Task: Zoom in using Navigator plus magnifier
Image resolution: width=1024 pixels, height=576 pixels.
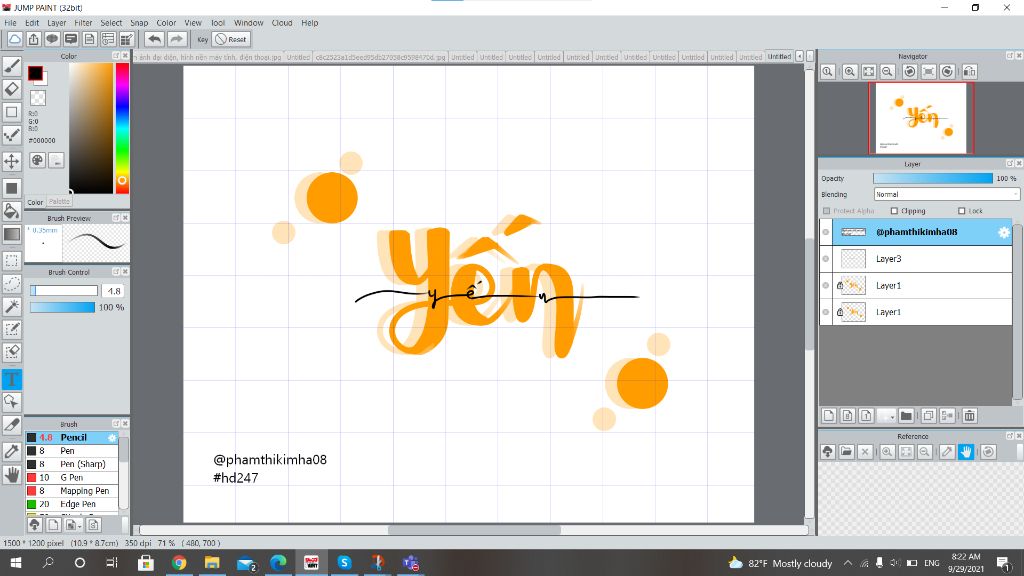Action: (850, 72)
